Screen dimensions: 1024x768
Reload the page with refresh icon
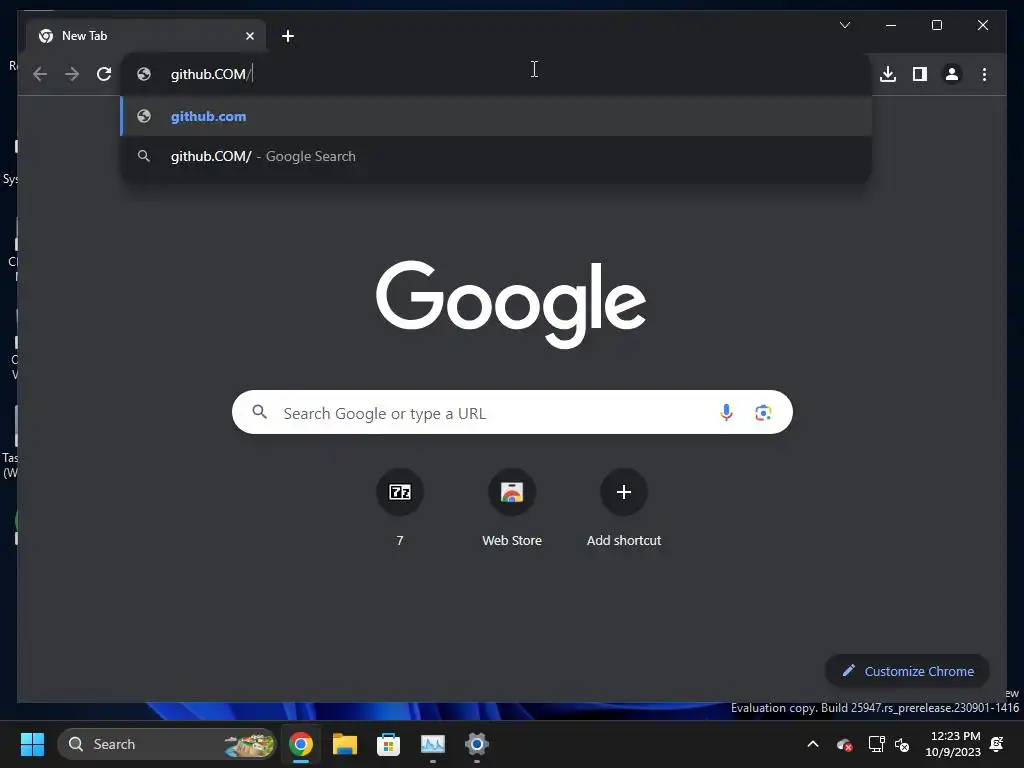click(104, 74)
